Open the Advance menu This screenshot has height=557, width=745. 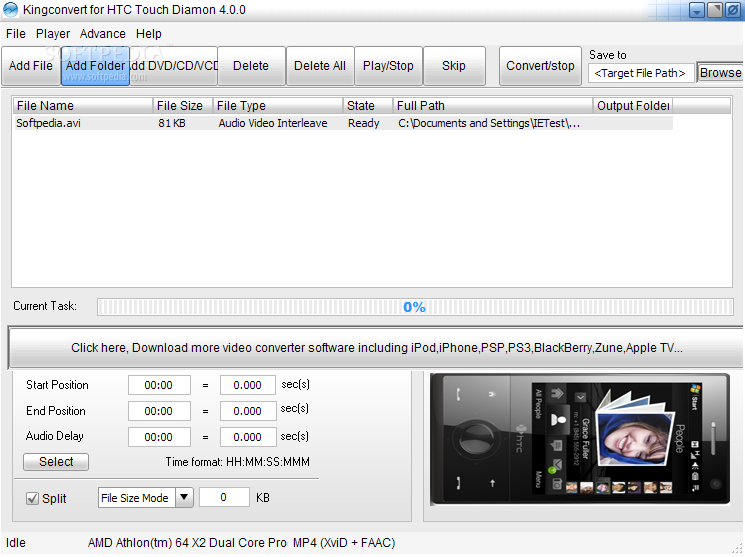pos(103,34)
